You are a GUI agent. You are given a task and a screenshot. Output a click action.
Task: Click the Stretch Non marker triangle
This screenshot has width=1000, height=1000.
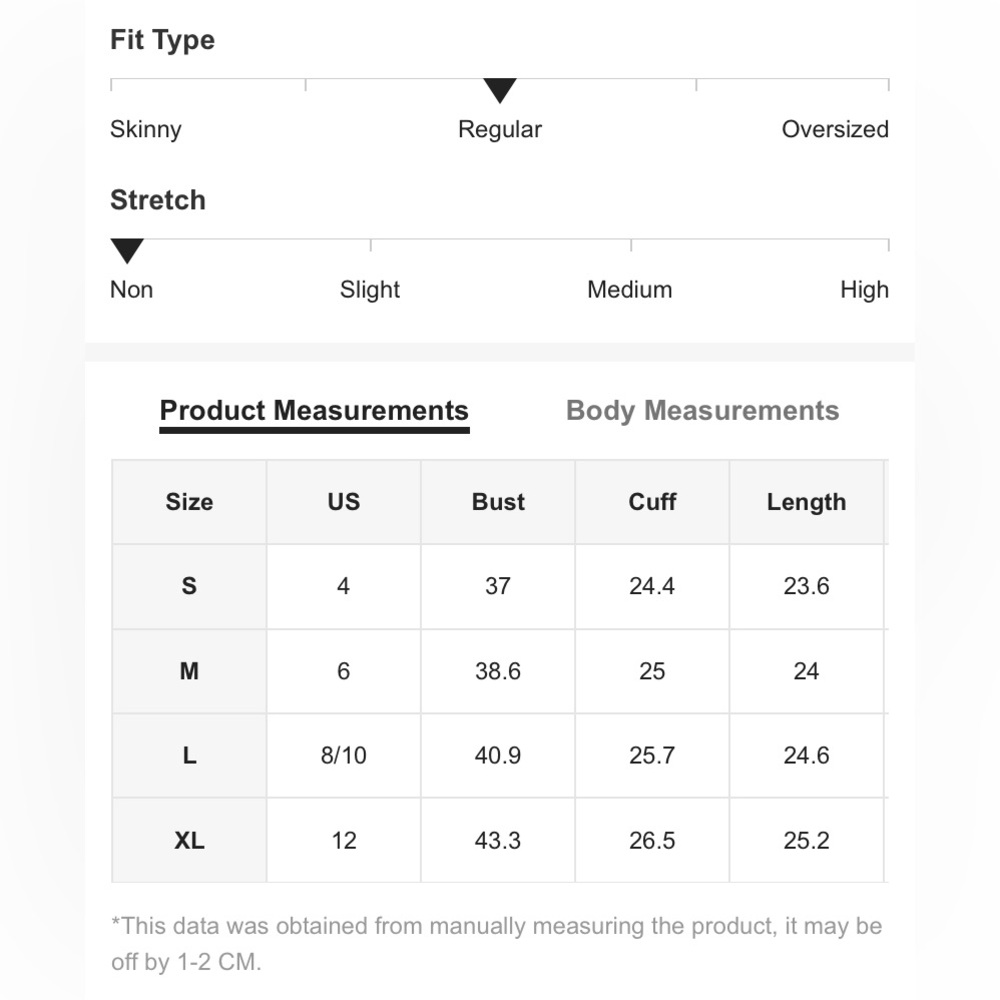click(127, 251)
